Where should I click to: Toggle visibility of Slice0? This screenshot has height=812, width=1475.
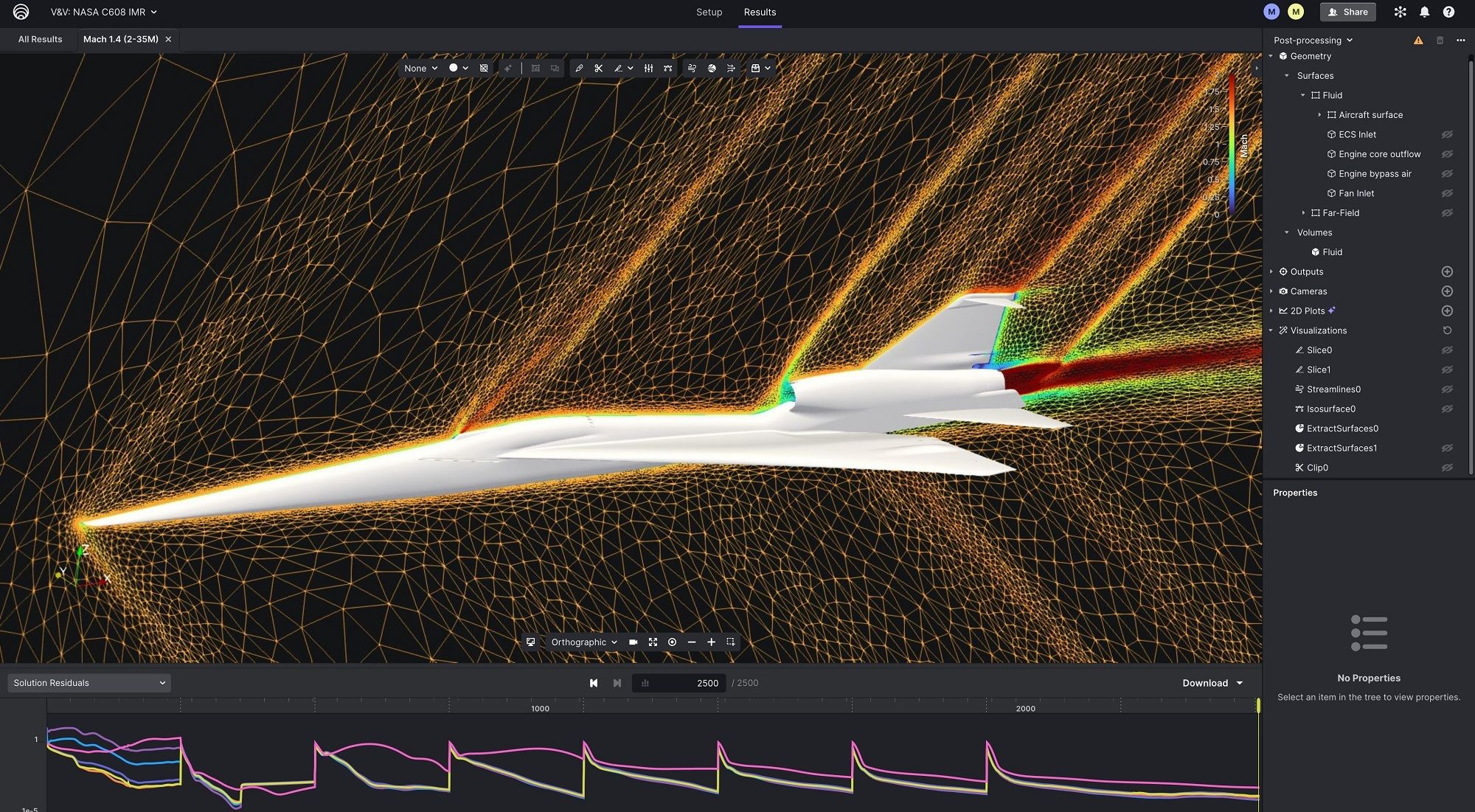(x=1447, y=350)
